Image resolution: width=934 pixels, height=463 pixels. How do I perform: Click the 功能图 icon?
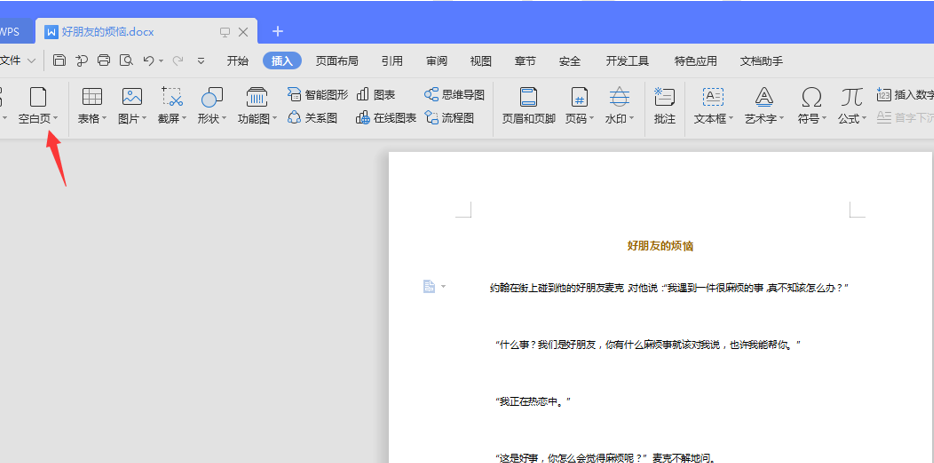257,97
